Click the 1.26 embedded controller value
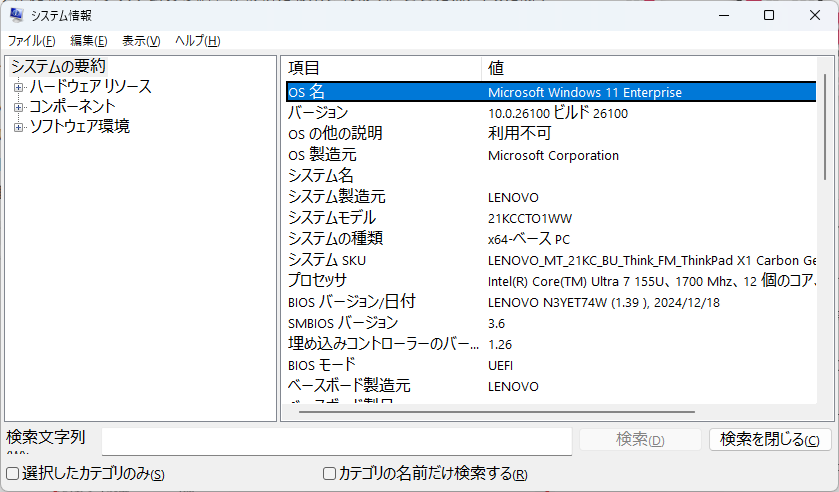Screen dimensions: 839x492 click(x=500, y=344)
